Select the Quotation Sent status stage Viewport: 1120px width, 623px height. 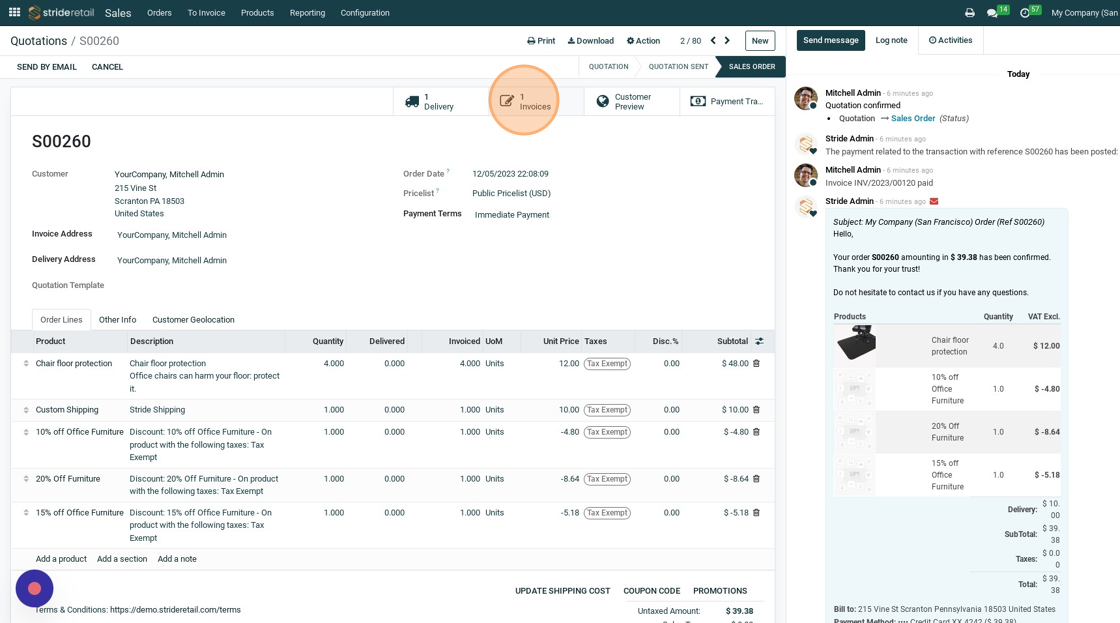click(678, 66)
